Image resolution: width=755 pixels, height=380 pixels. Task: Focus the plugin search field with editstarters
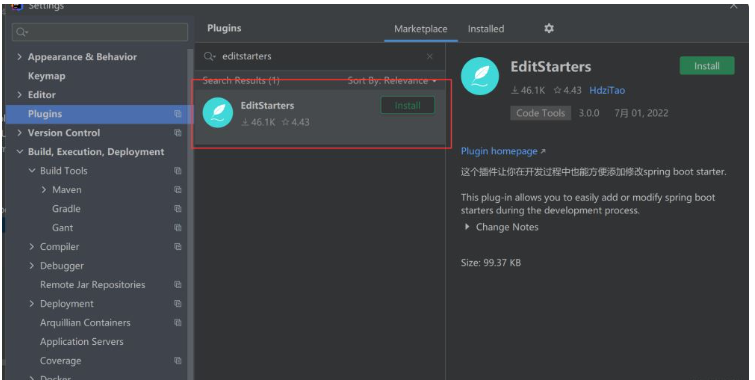[320, 56]
